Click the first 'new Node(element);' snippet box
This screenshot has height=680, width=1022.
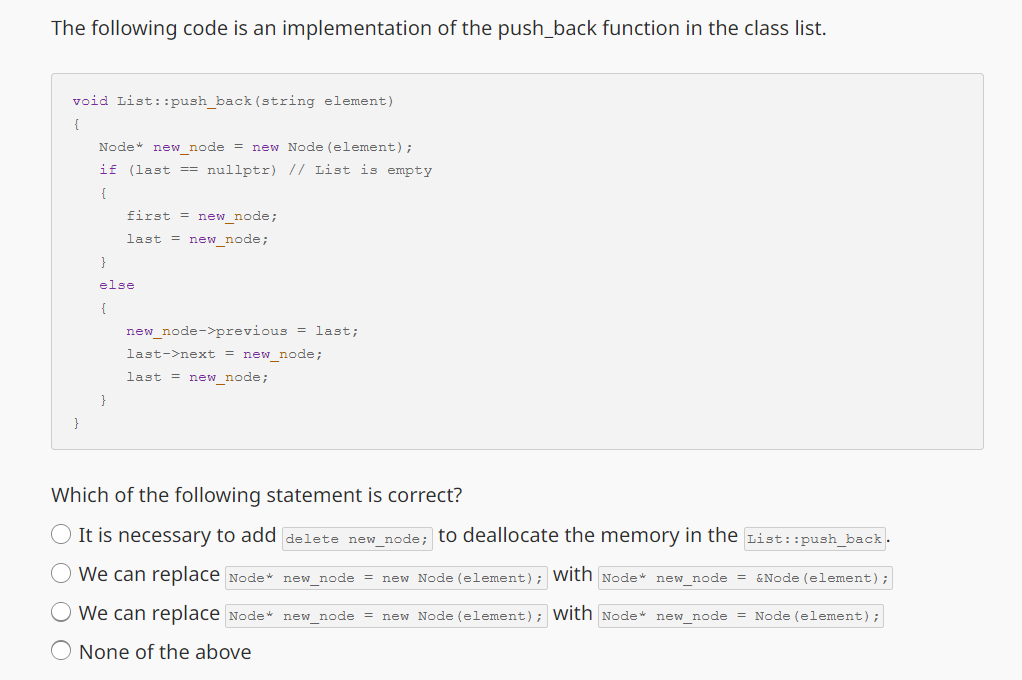(386, 577)
